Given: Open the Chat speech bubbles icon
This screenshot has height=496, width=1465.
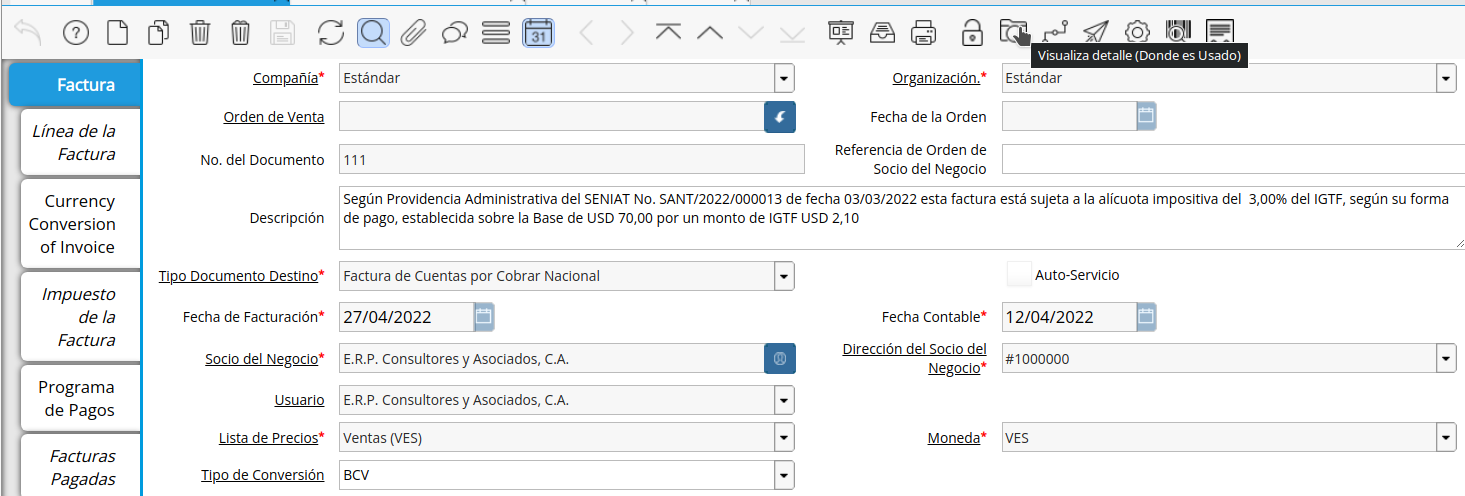Looking at the screenshot, I should (x=455, y=33).
